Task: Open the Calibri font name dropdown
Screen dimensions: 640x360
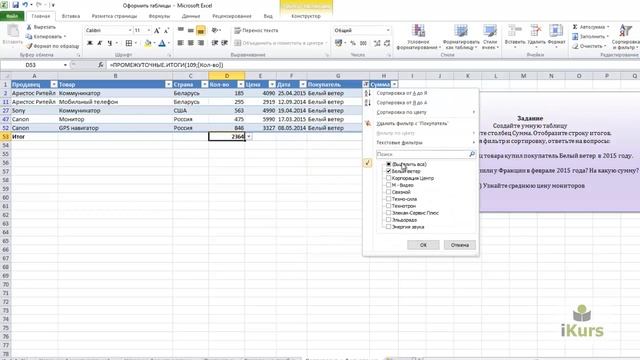Action: tap(130, 31)
